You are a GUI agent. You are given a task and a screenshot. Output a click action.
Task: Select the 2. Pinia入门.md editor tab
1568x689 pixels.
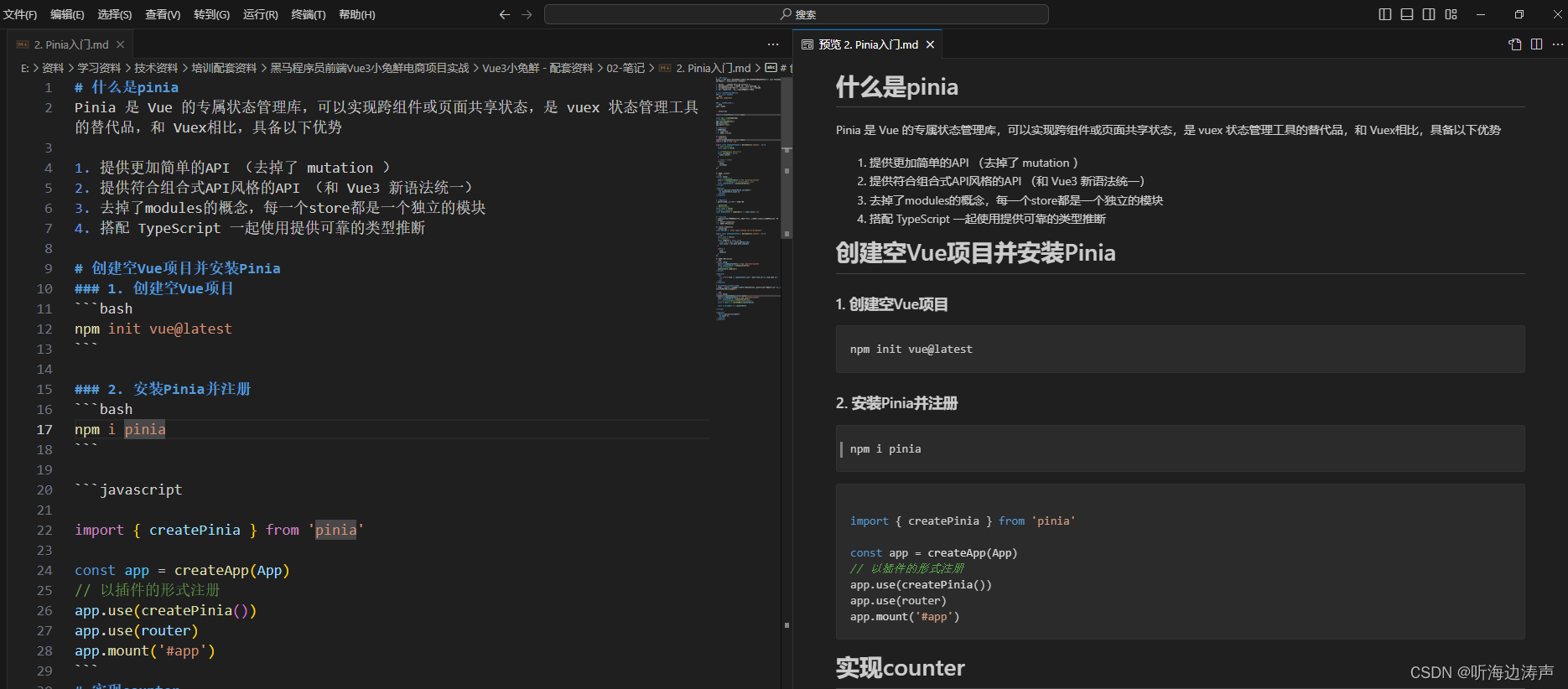[x=70, y=44]
